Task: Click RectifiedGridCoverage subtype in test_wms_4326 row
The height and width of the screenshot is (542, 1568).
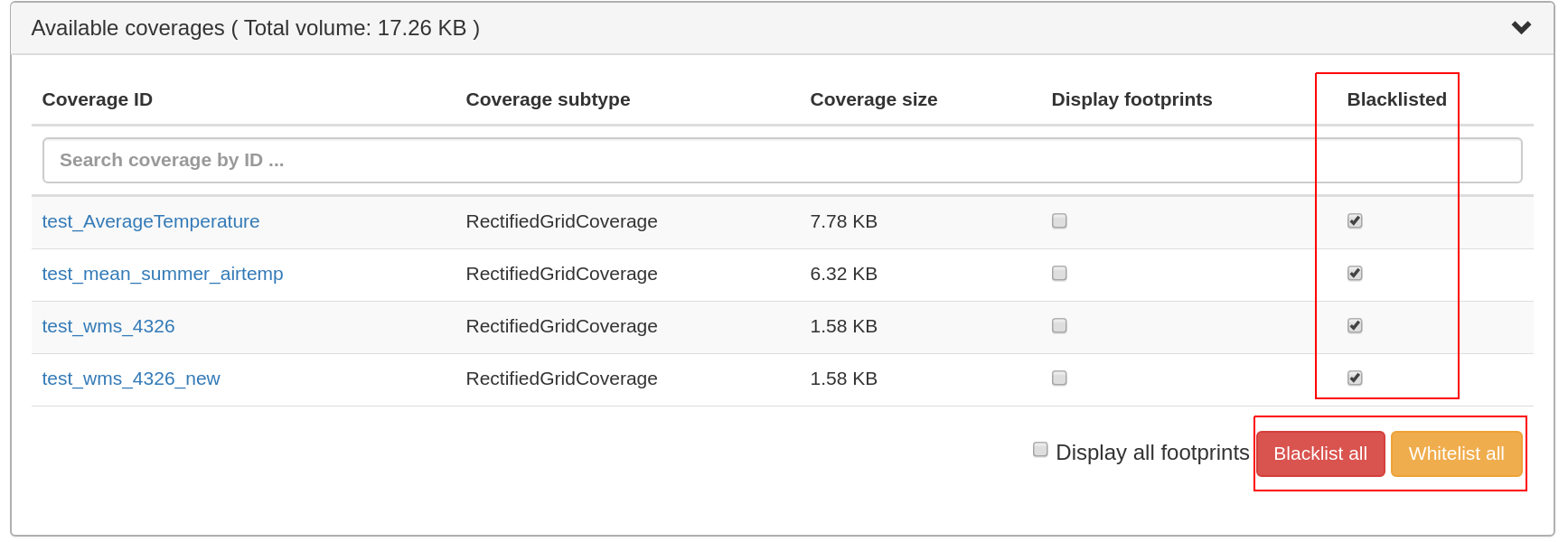Action: (561, 326)
